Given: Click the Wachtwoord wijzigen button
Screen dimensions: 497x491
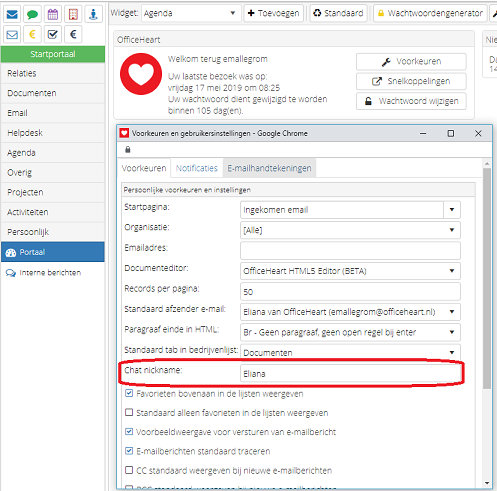Looking at the screenshot, I should [x=411, y=101].
